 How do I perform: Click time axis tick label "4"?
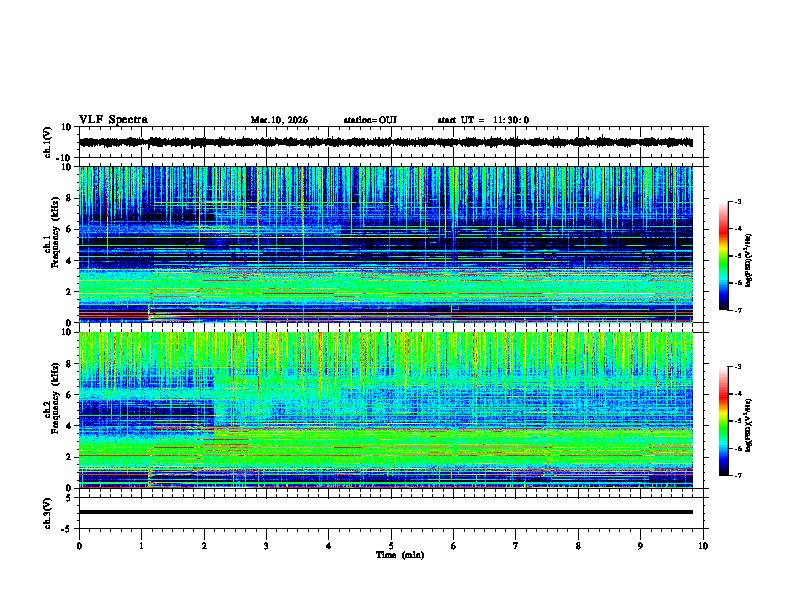click(x=329, y=546)
